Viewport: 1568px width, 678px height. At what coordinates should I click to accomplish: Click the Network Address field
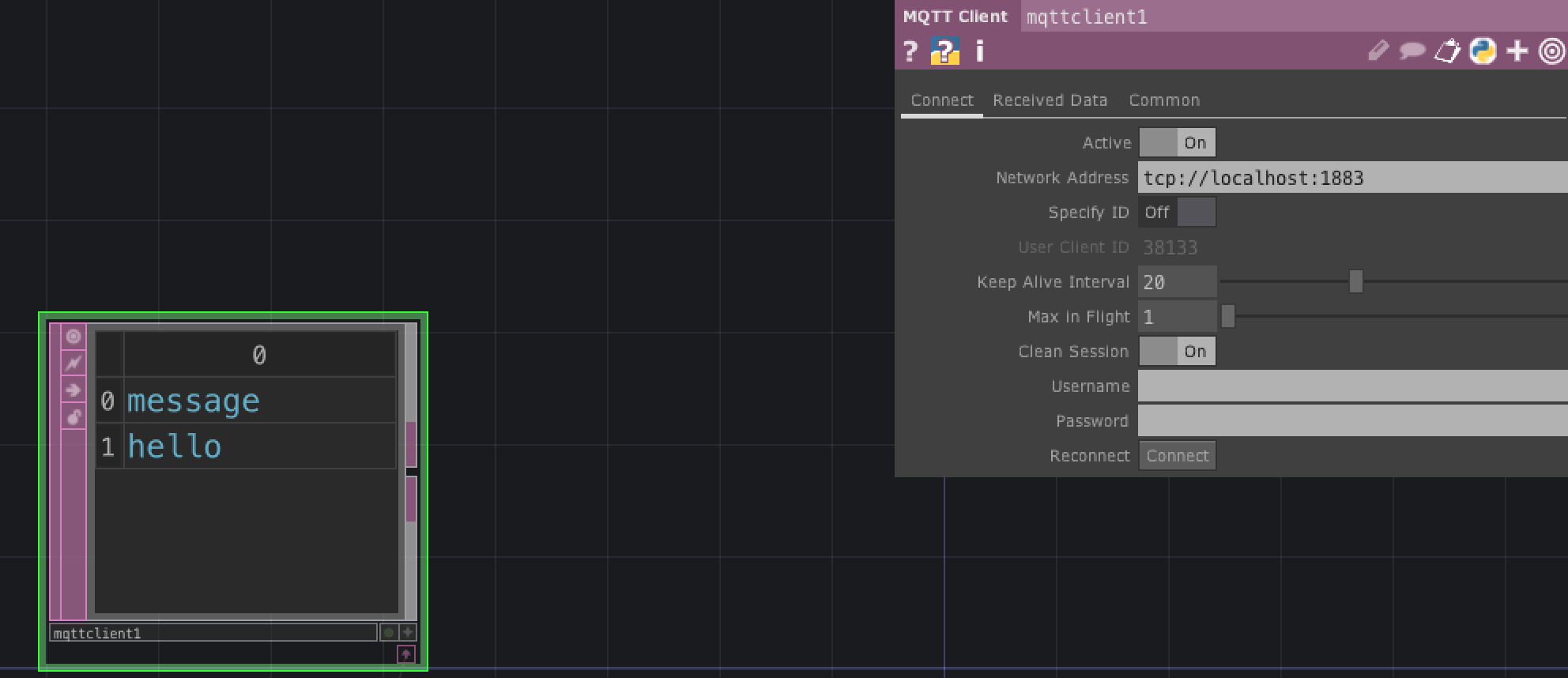1353,178
